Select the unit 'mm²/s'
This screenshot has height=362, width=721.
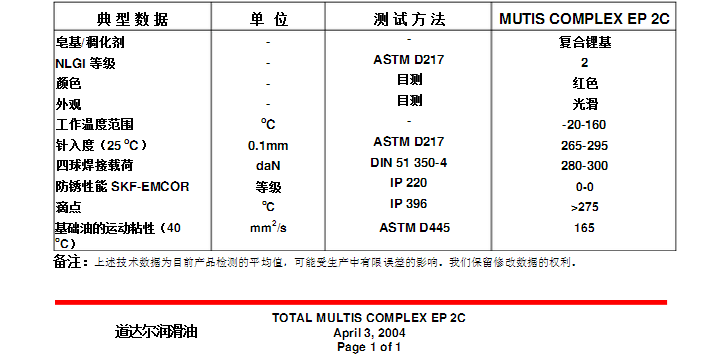(268, 227)
